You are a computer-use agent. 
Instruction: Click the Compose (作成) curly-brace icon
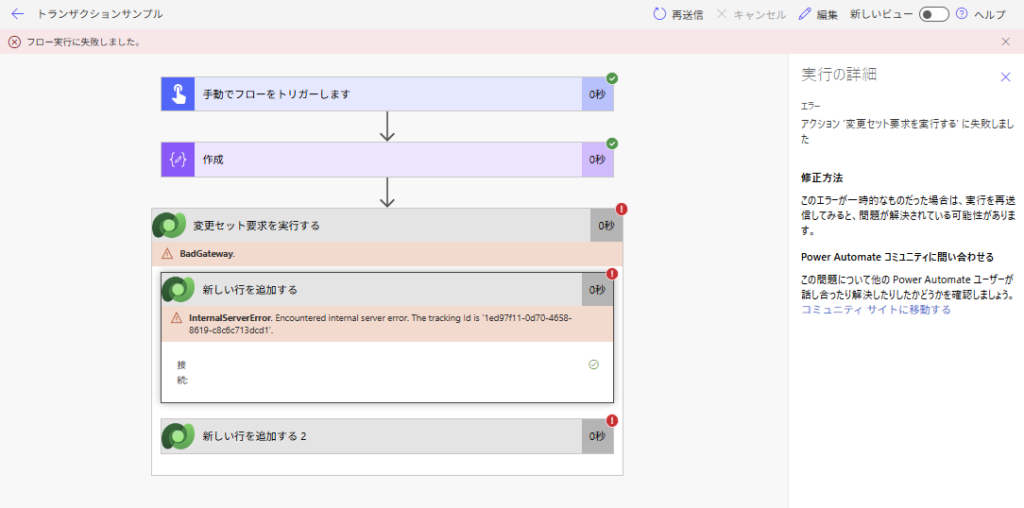(178, 160)
